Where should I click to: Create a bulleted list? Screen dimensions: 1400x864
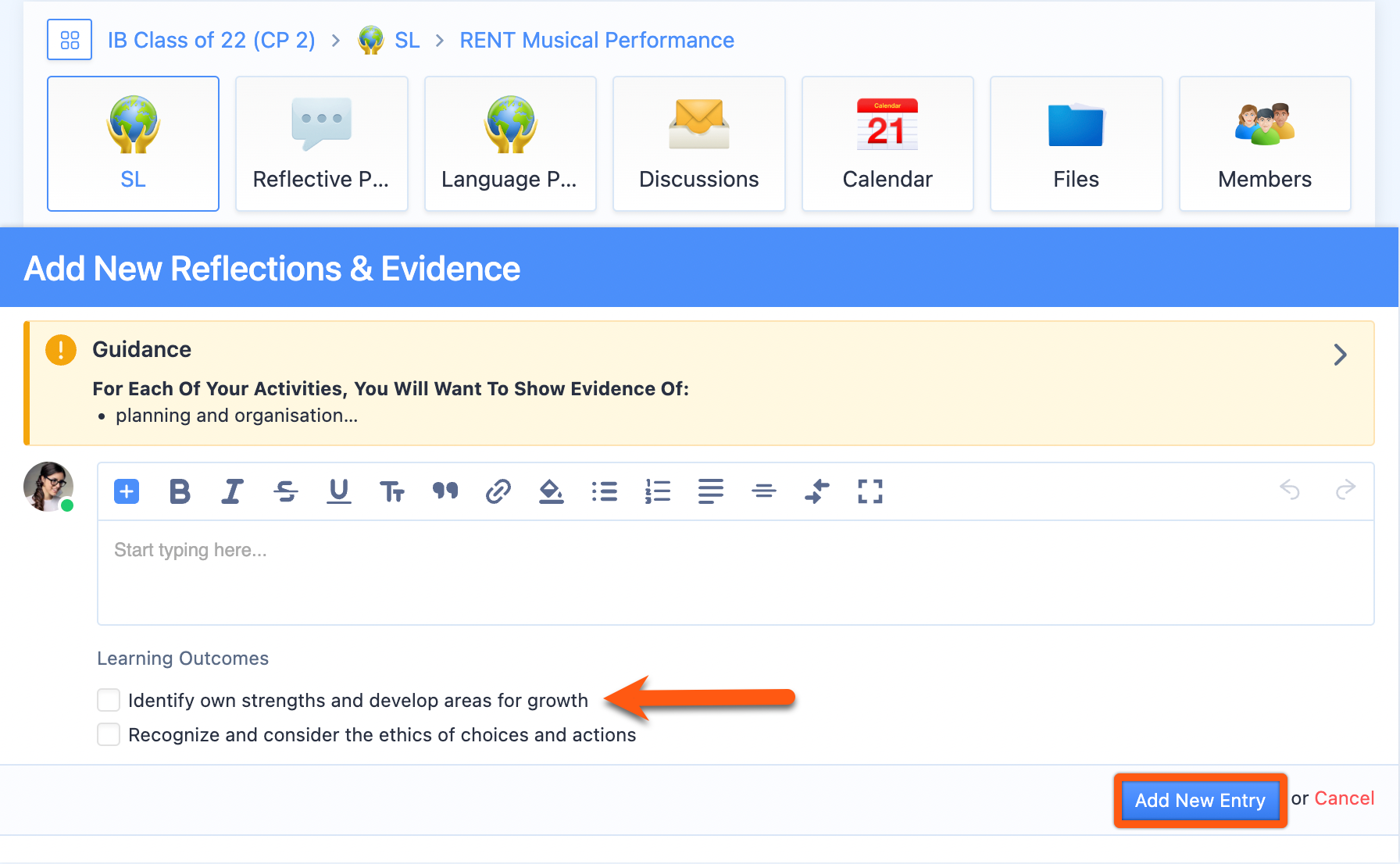(605, 491)
